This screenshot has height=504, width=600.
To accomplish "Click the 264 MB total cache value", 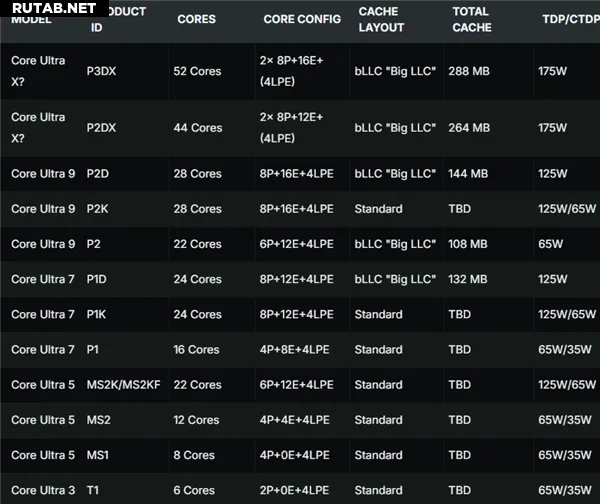I will point(470,128).
